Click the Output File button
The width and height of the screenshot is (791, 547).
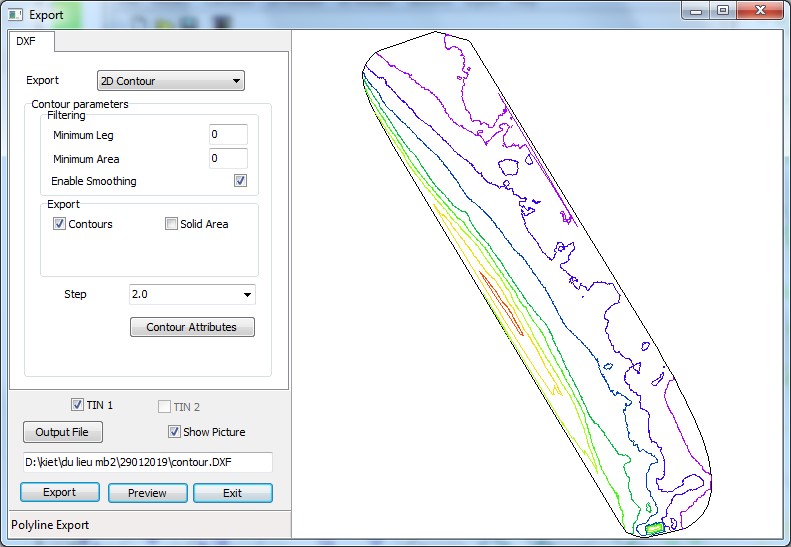pos(63,432)
